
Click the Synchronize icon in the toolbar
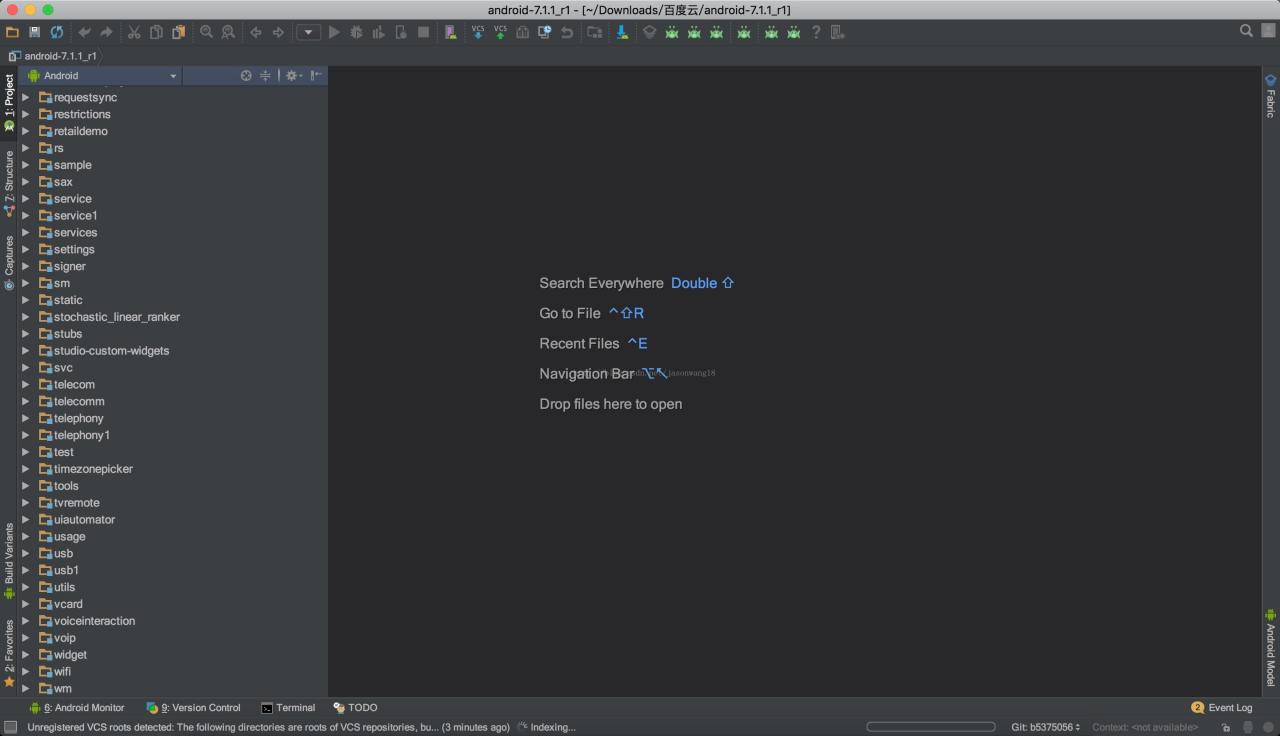(57, 32)
